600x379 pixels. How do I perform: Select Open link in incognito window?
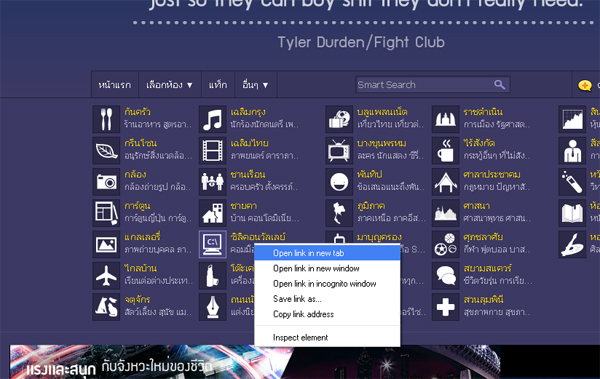click(x=327, y=284)
